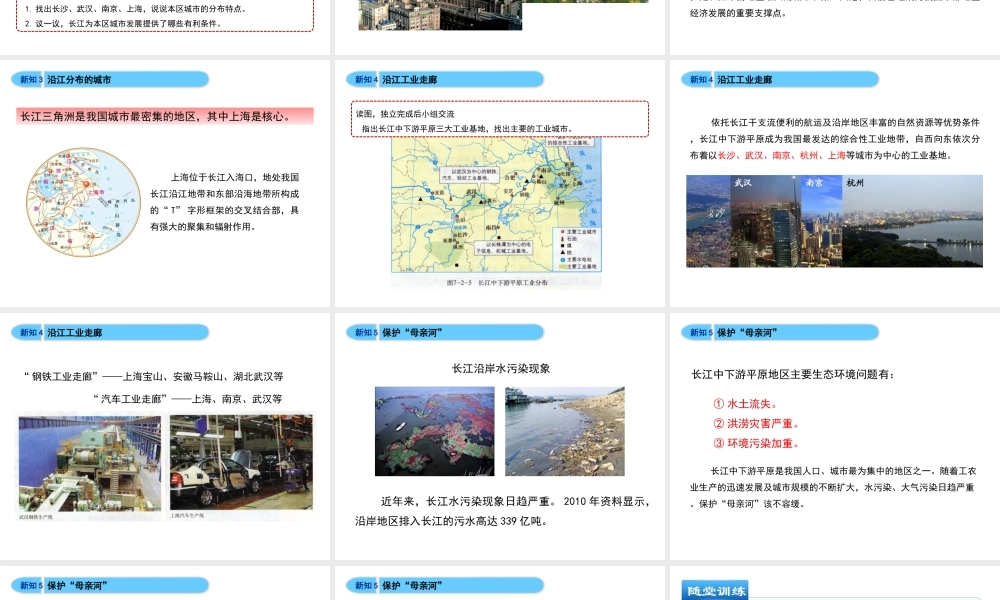
Task: Select the circular Shanghai location map
Action: [x=84, y=191]
